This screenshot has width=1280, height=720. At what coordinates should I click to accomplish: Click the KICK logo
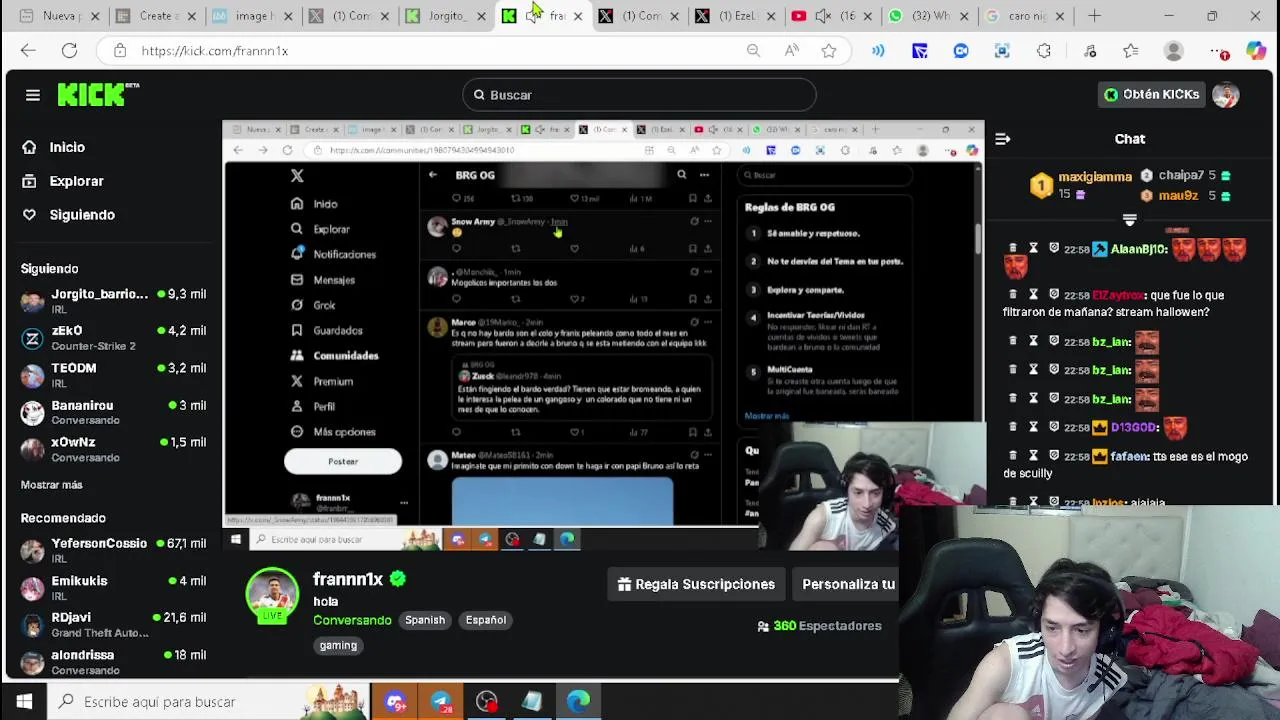coord(98,94)
